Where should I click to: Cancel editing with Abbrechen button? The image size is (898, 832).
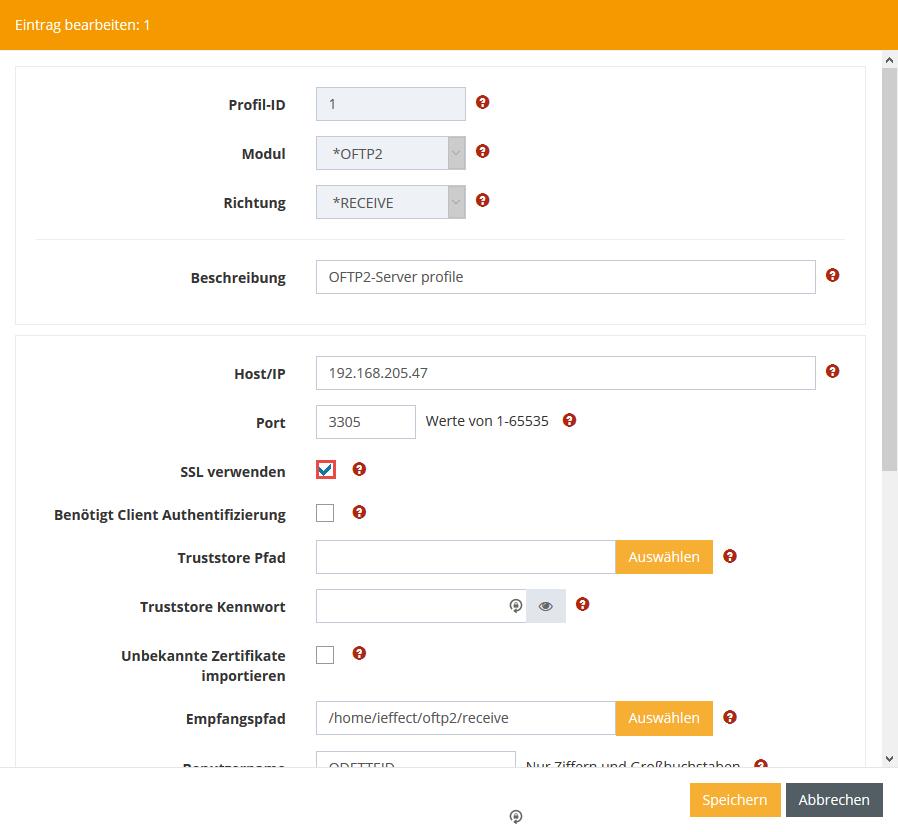click(834, 800)
